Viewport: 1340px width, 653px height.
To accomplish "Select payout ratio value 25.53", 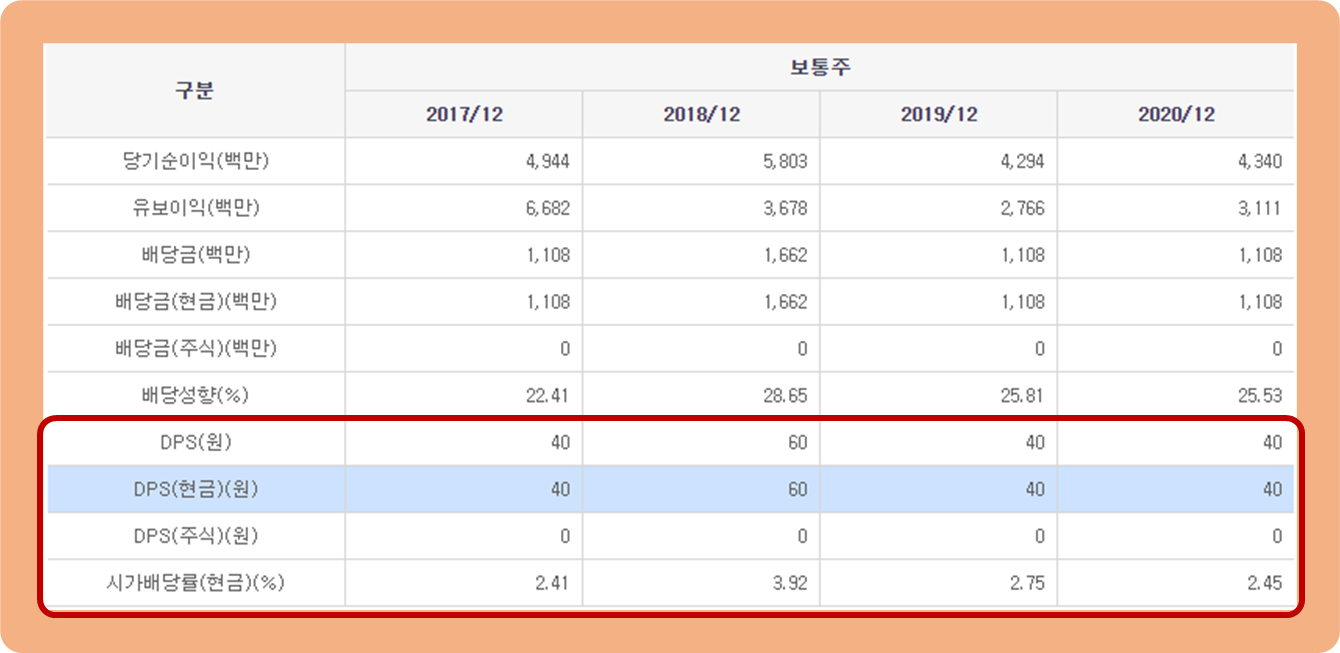I will click(1260, 396).
